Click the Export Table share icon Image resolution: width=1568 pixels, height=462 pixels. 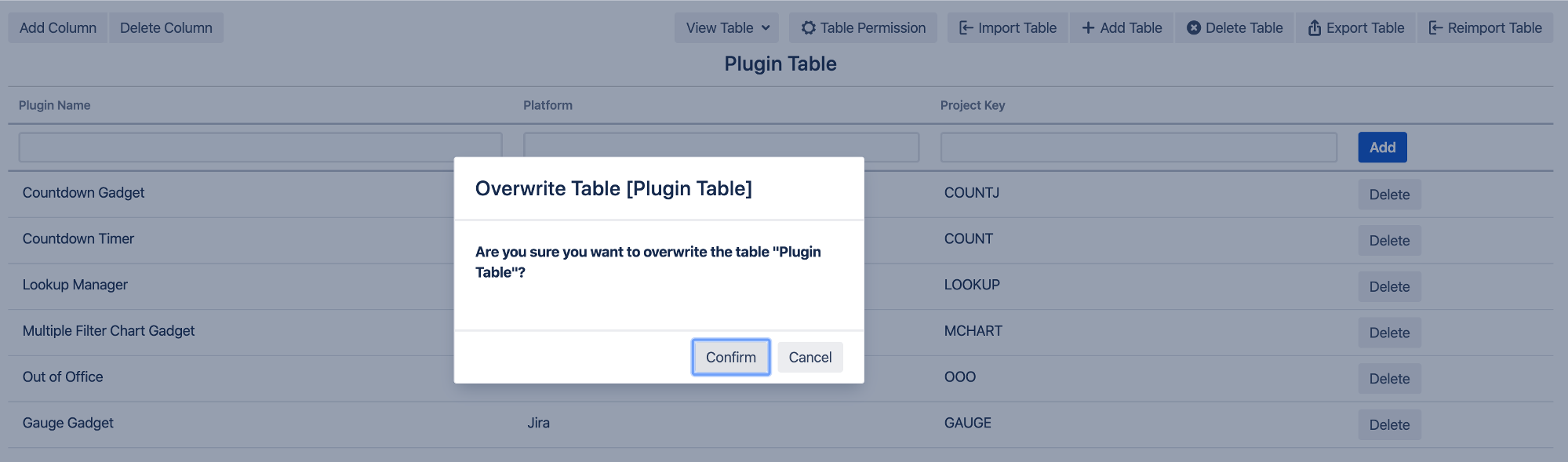tap(1315, 28)
